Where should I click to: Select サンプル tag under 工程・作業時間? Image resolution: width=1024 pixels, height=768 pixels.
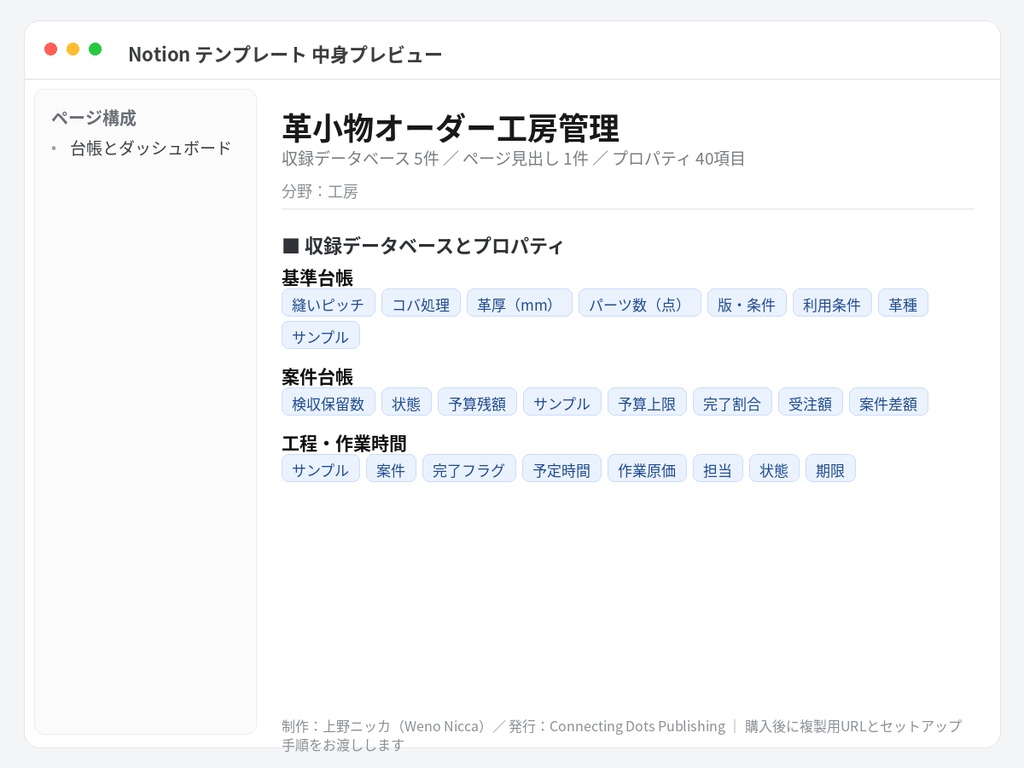(321, 469)
